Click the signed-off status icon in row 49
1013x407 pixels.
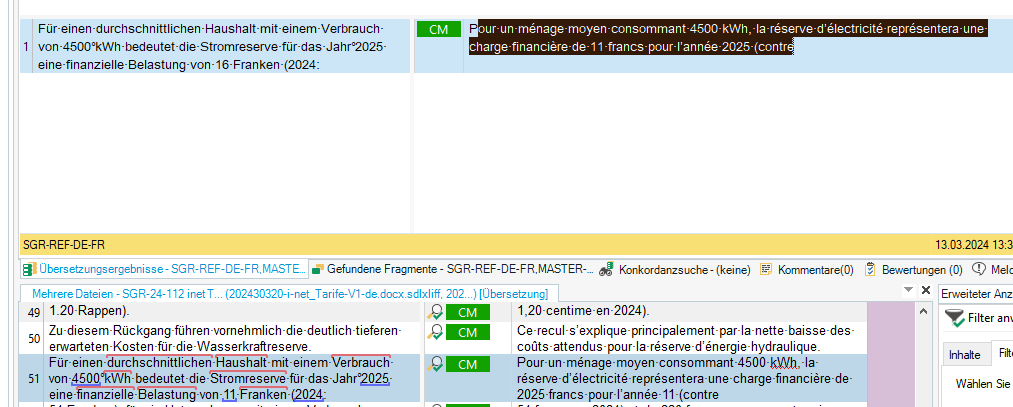tap(436, 313)
